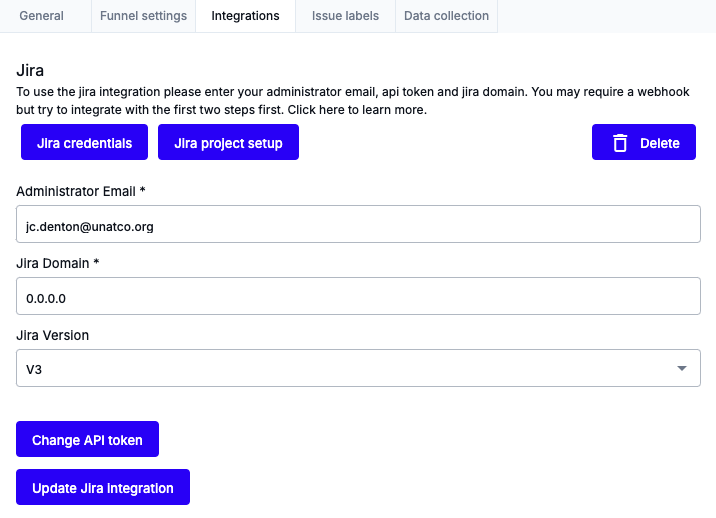Click the 'Jira Version' label
This screenshot has width=716, height=518.
tap(53, 335)
